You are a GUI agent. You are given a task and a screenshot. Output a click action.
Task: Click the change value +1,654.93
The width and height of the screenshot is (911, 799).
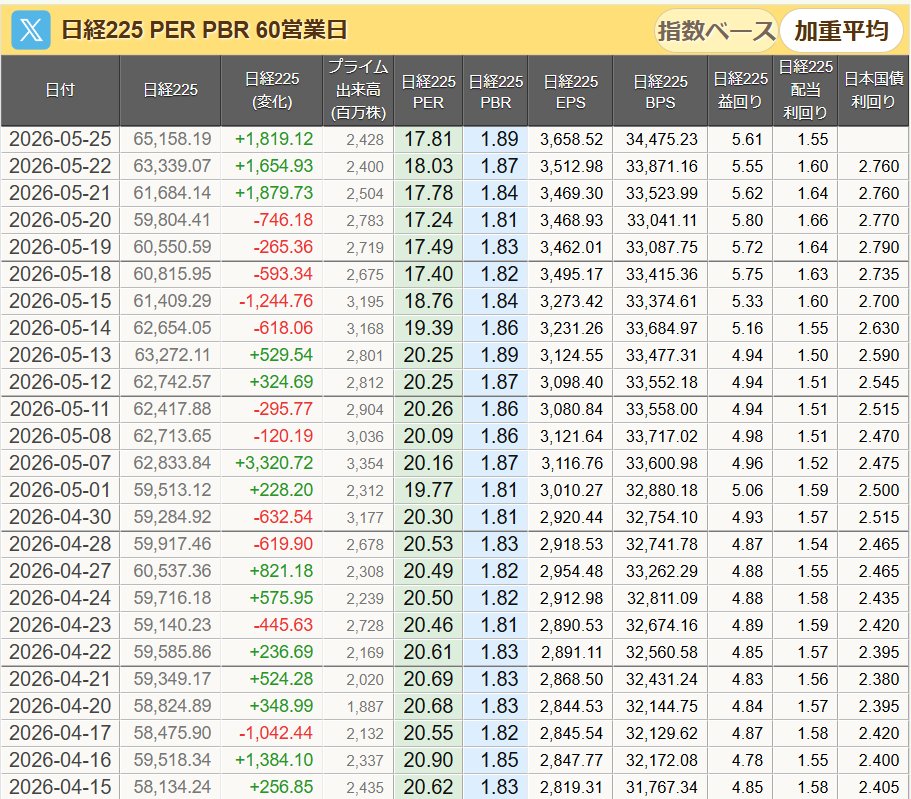click(x=274, y=166)
